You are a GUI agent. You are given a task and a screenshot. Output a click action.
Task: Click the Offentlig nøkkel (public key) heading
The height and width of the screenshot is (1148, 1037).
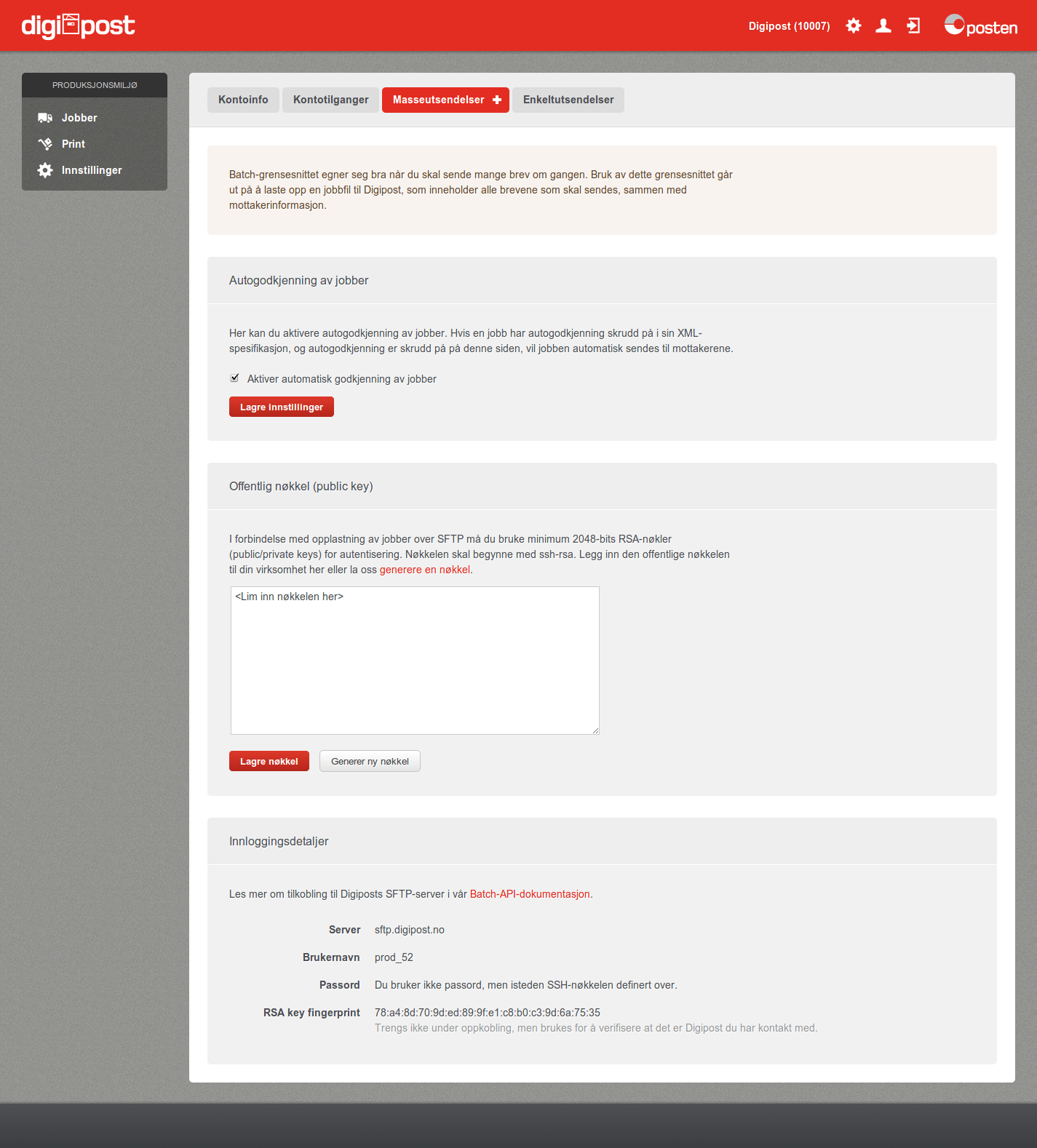(x=301, y=486)
